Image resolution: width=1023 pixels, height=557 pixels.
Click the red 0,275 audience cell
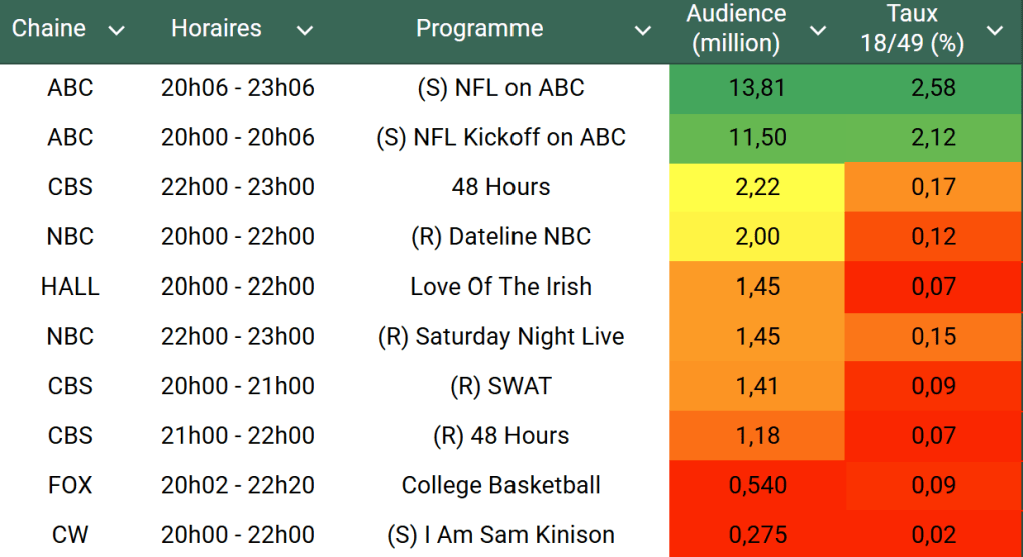pyautogui.click(x=757, y=535)
